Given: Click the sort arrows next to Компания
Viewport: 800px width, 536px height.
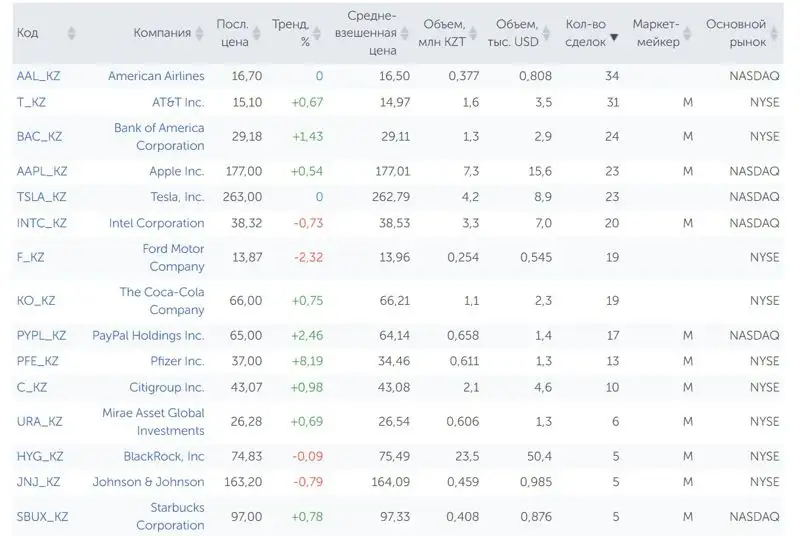Looking at the screenshot, I should pyautogui.click(x=199, y=33).
